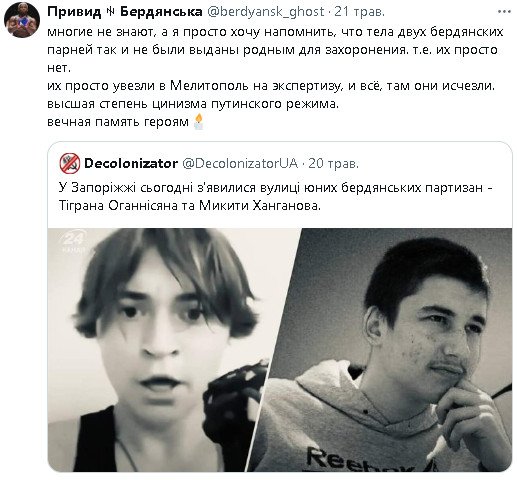
Task: Open the Привид Бердянська profile avatar
Action: [x=22, y=19]
